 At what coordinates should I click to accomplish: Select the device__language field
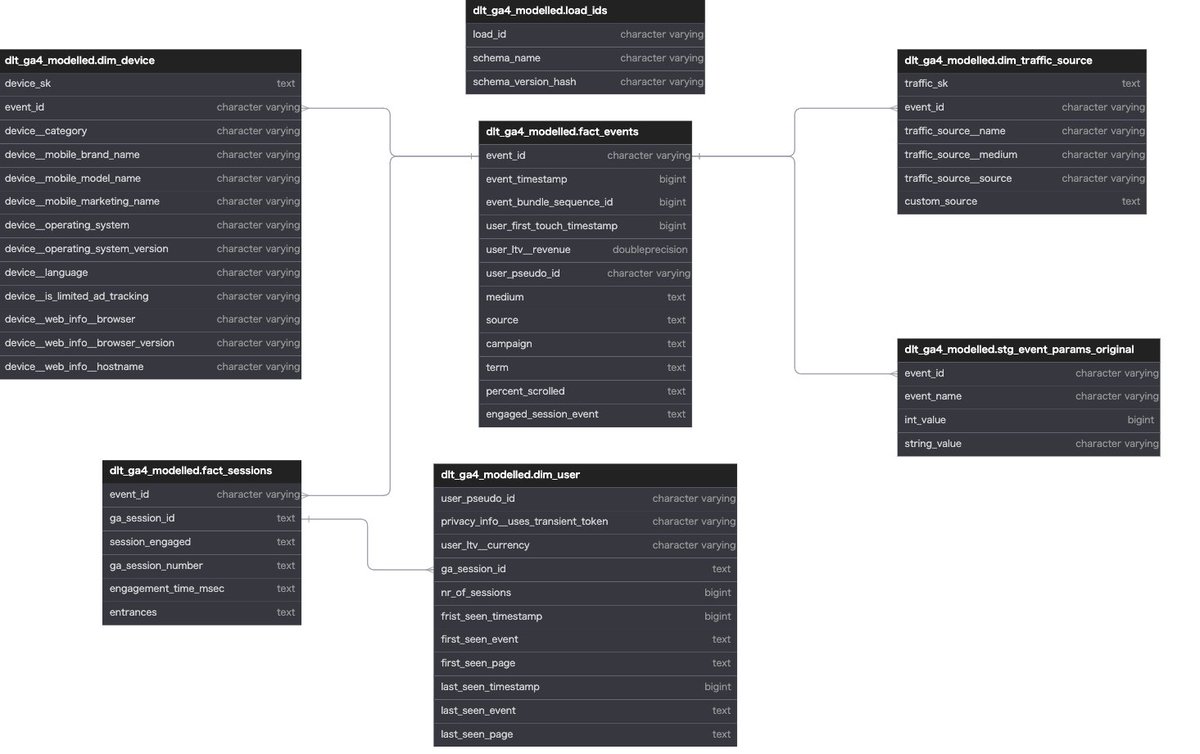point(150,273)
